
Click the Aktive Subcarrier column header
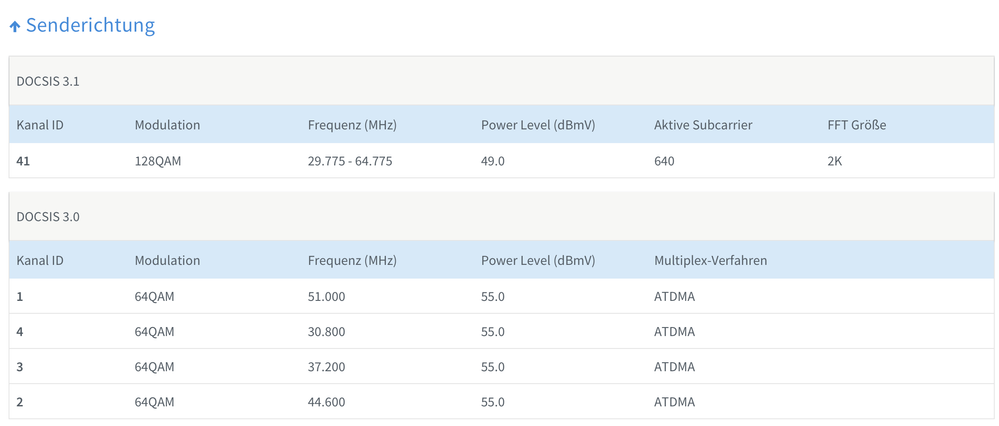(x=703, y=125)
